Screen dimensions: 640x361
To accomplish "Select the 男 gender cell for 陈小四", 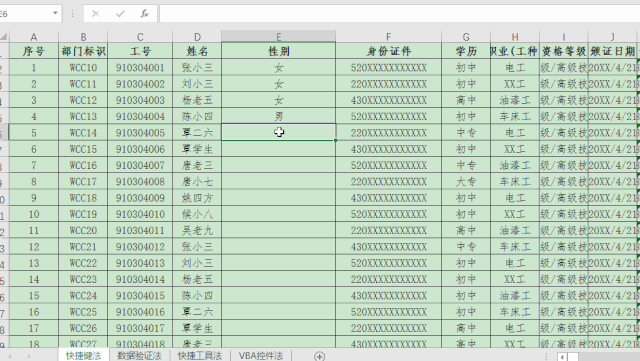I will [278, 116].
